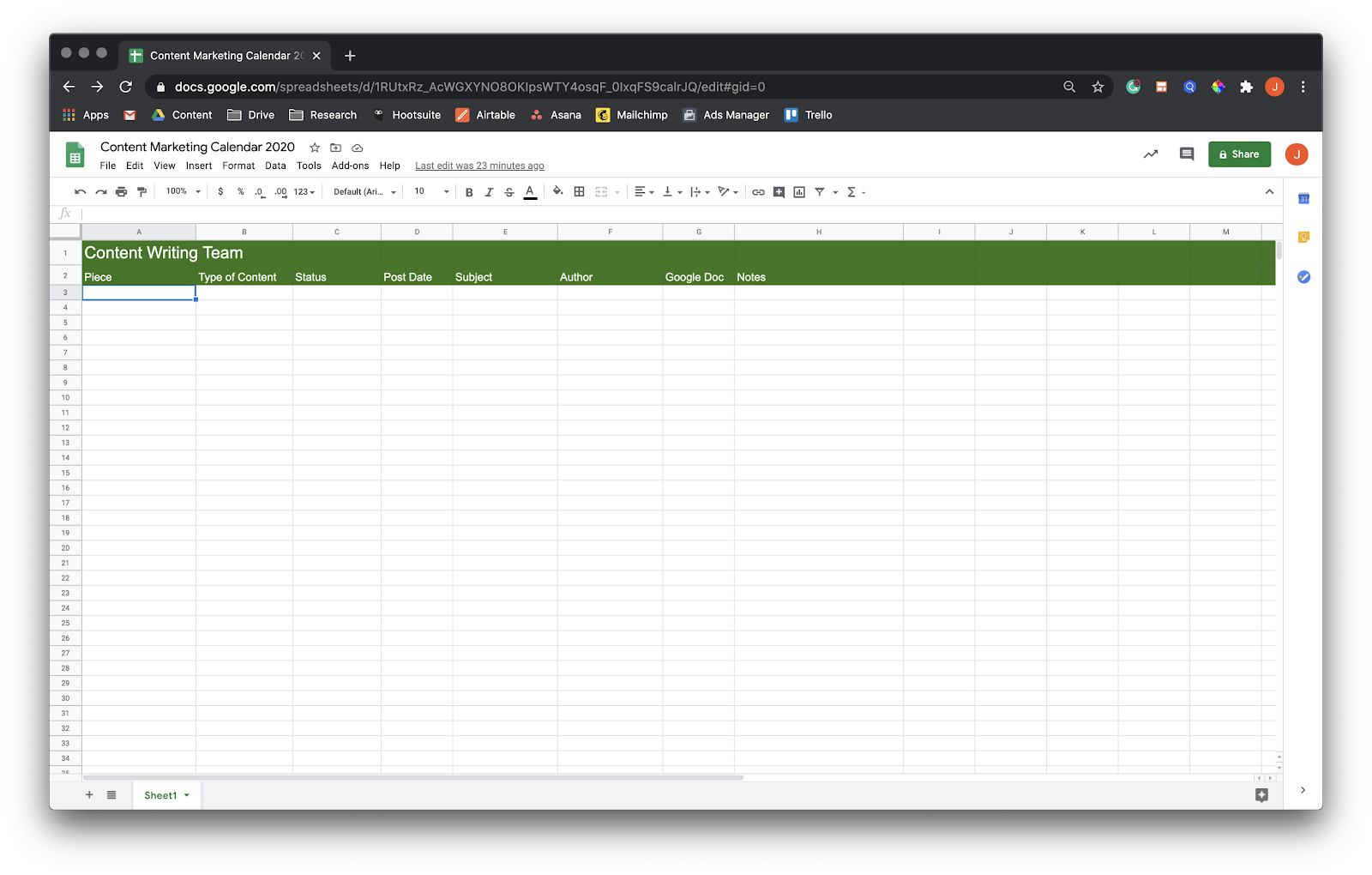Viewport: 1372px width, 875px height.
Task: Open comment history icon
Action: click(1187, 154)
